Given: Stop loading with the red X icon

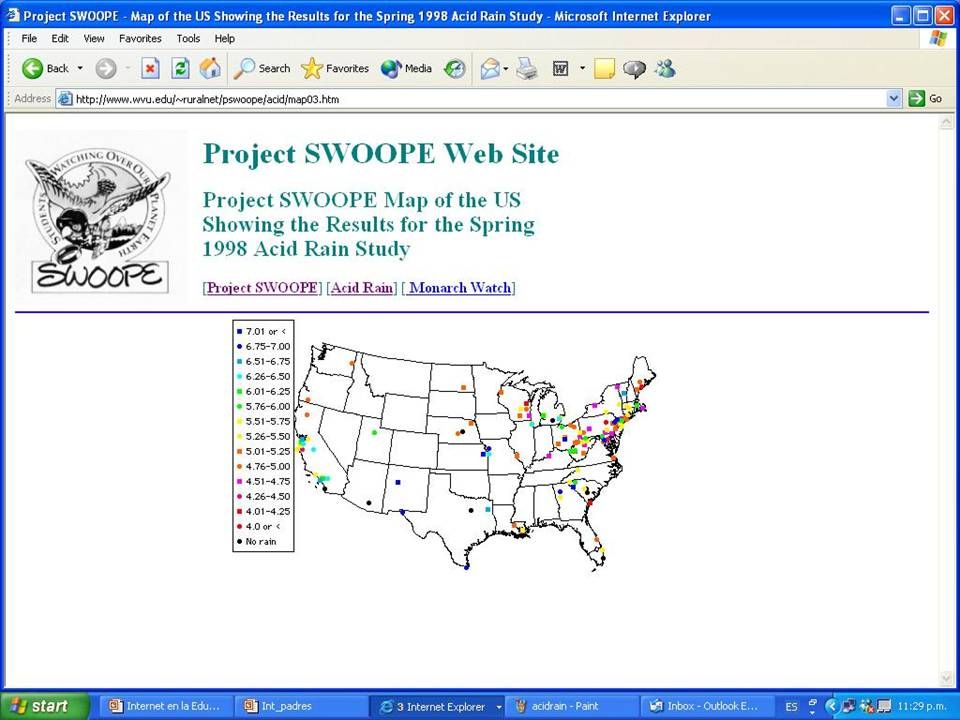Looking at the screenshot, I should coord(150,69).
